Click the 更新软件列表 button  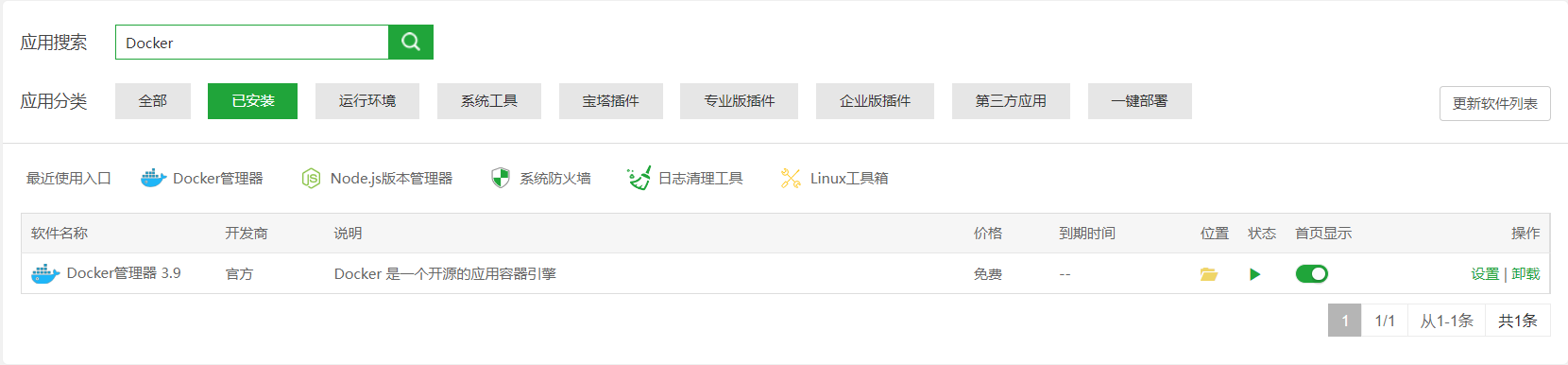pyautogui.click(x=1495, y=104)
